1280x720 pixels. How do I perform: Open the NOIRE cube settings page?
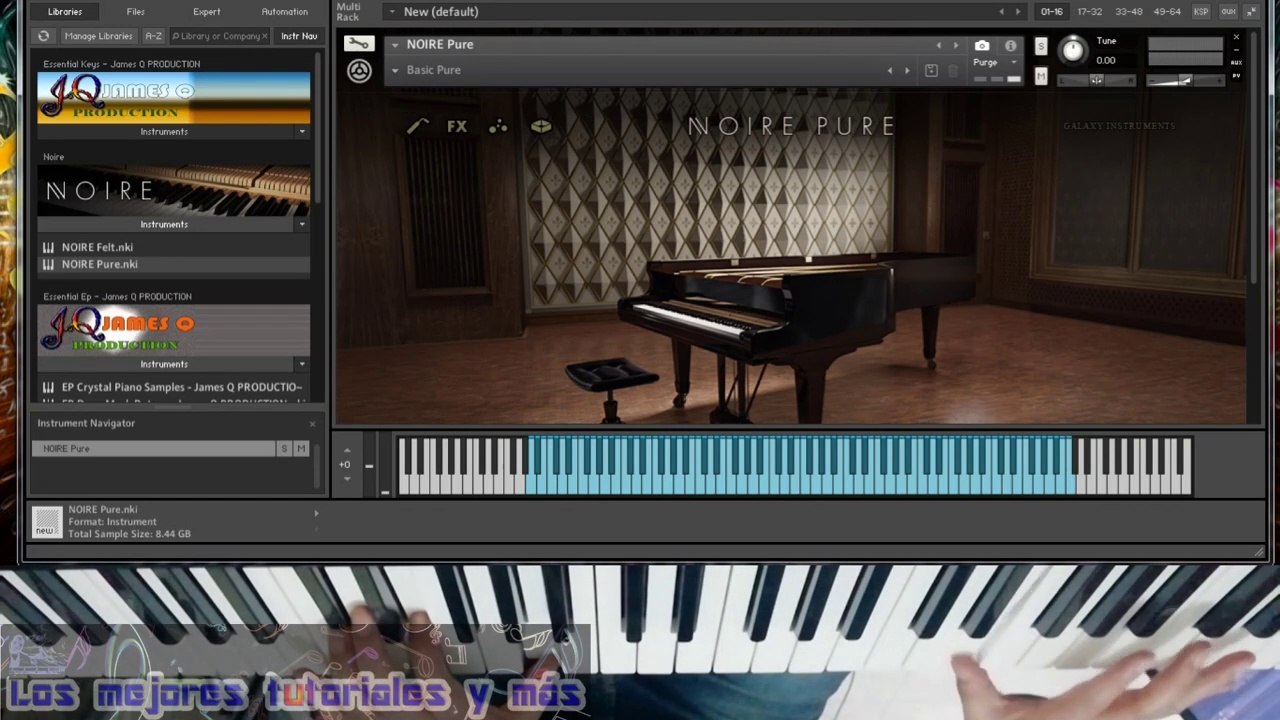click(541, 126)
